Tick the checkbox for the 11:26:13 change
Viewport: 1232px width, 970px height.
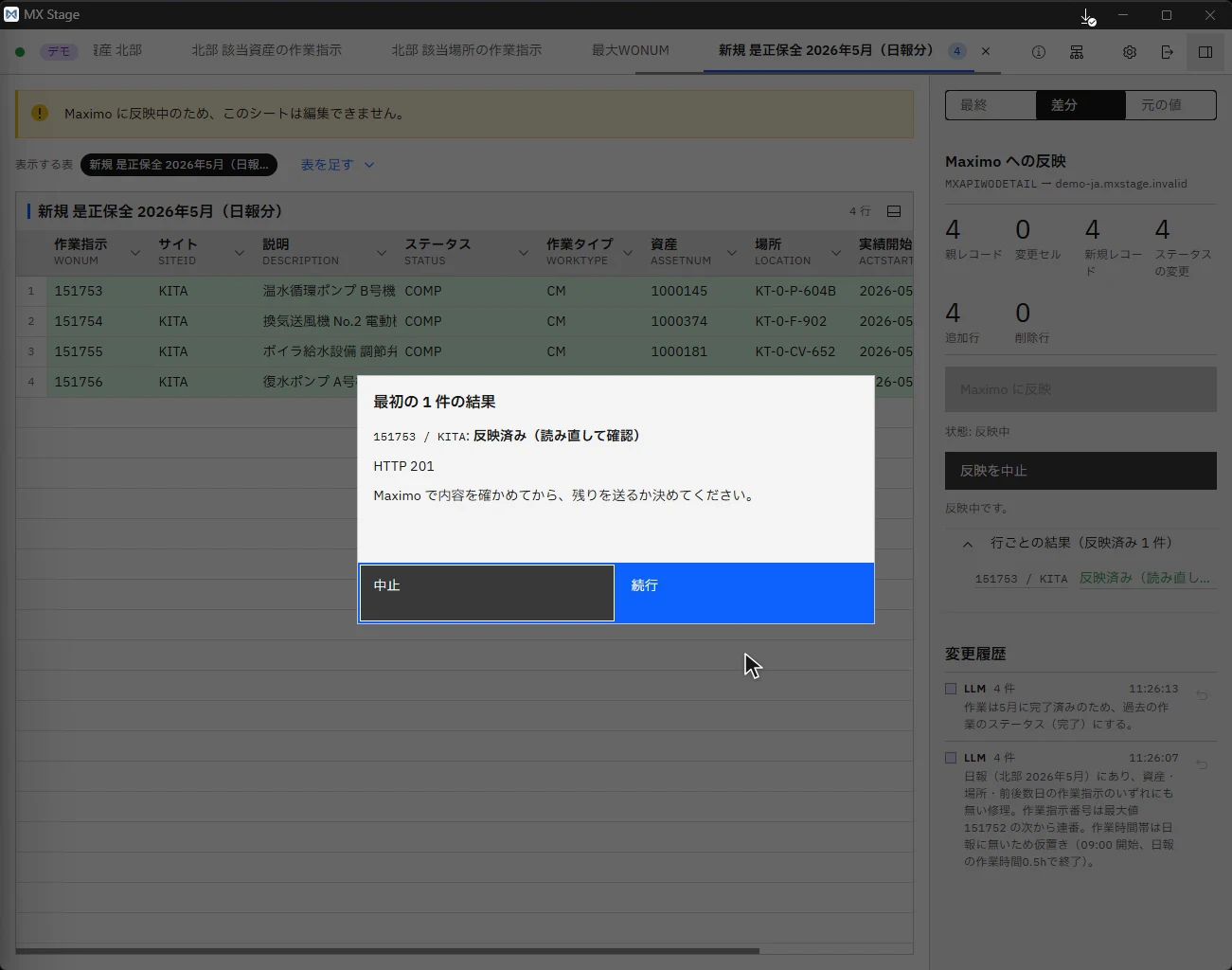point(951,689)
